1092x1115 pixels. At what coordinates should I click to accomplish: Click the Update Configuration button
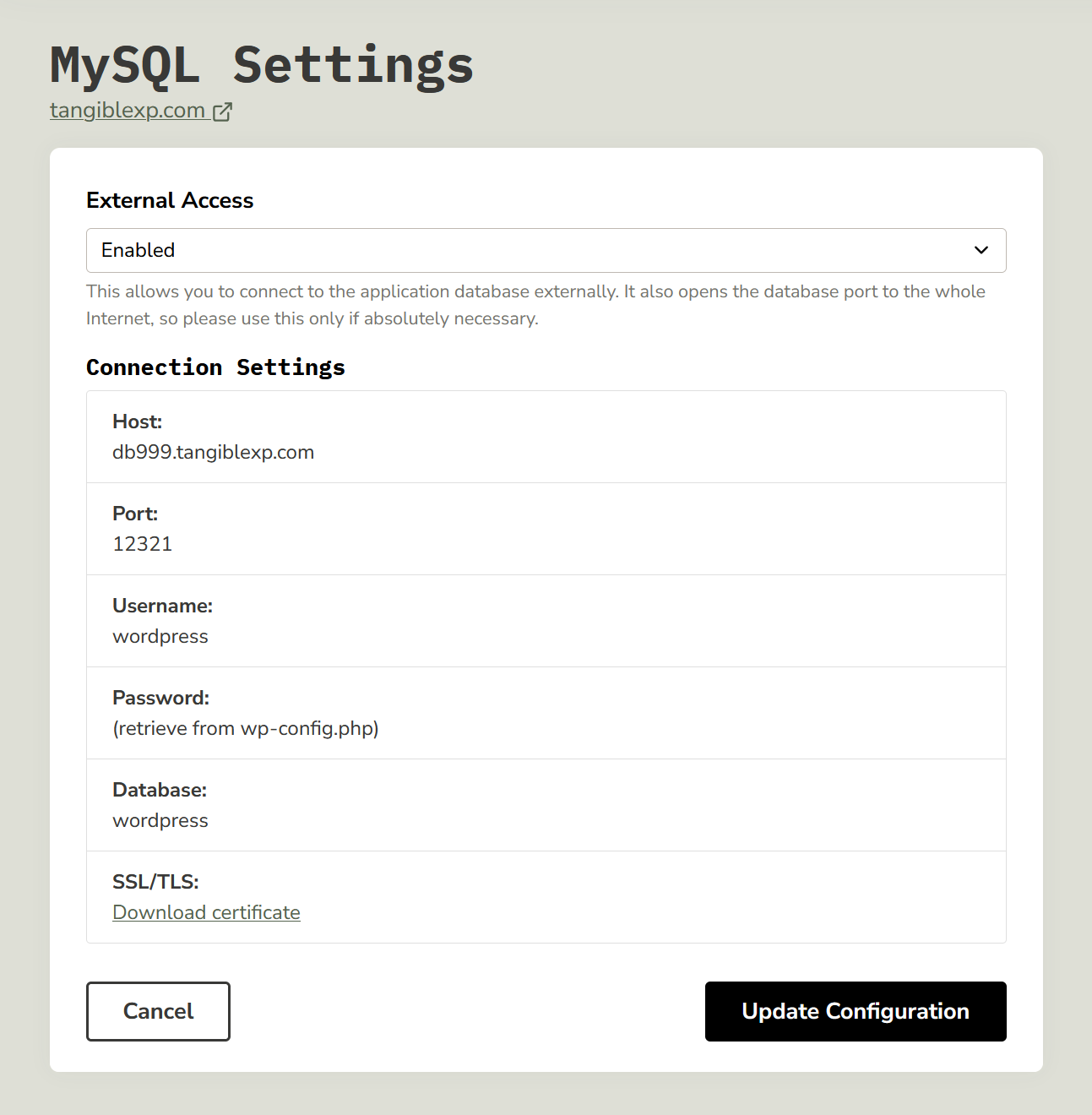pos(855,1011)
